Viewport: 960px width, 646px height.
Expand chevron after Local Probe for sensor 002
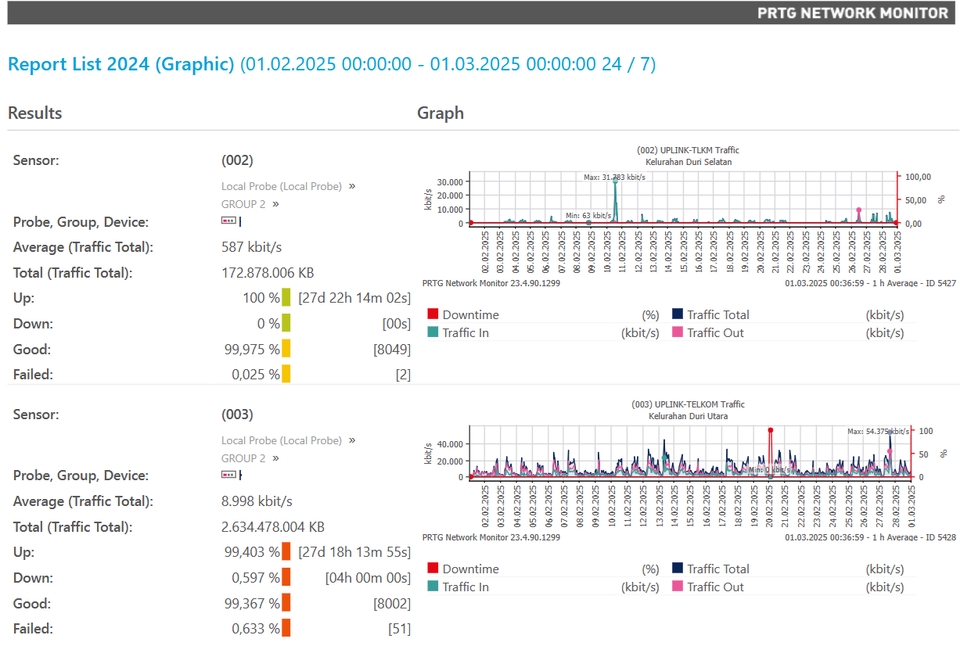[352, 186]
